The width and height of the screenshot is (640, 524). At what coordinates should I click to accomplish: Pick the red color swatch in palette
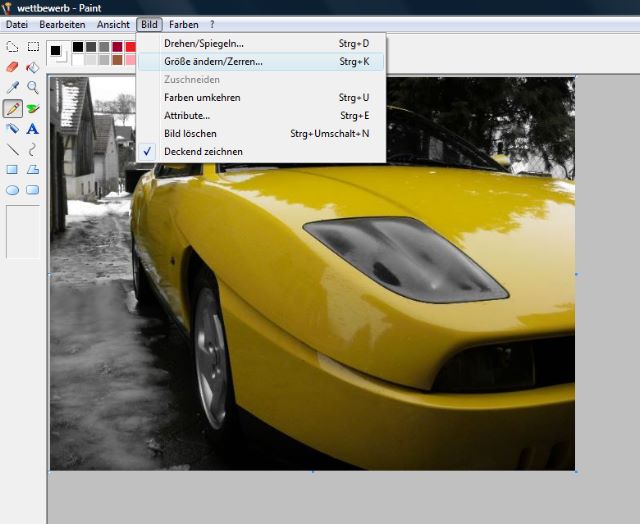[130, 47]
